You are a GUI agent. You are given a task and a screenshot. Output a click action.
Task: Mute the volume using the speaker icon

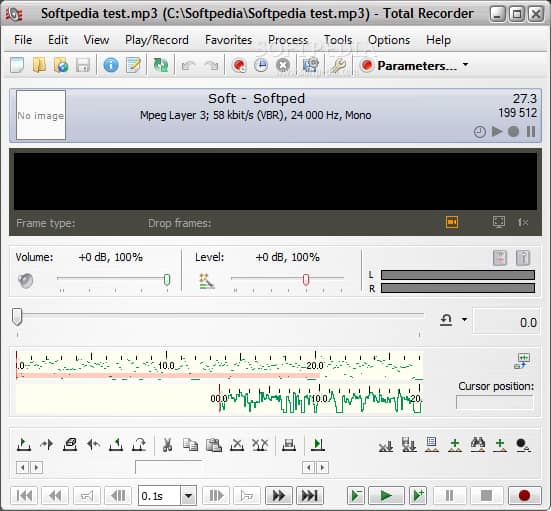coord(26,281)
